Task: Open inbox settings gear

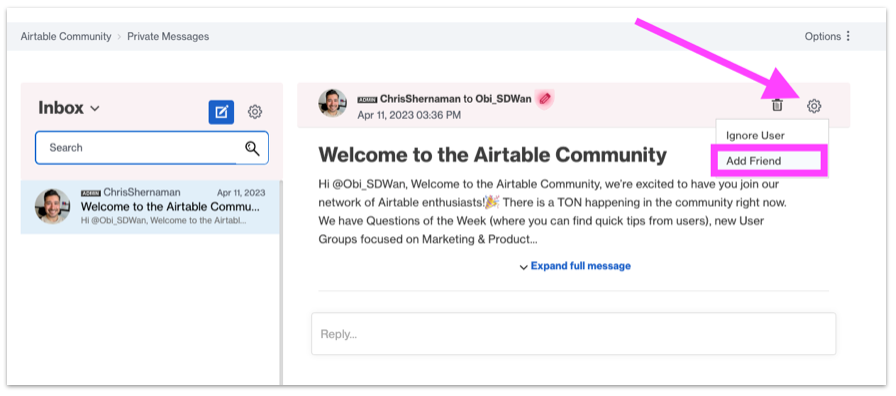Action: click(x=255, y=112)
